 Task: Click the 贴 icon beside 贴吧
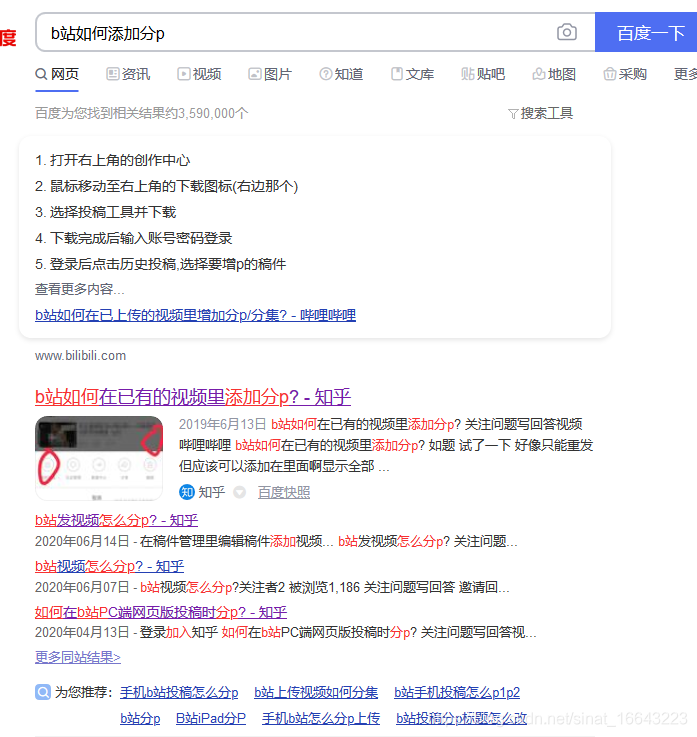pyautogui.click(x=468, y=74)
